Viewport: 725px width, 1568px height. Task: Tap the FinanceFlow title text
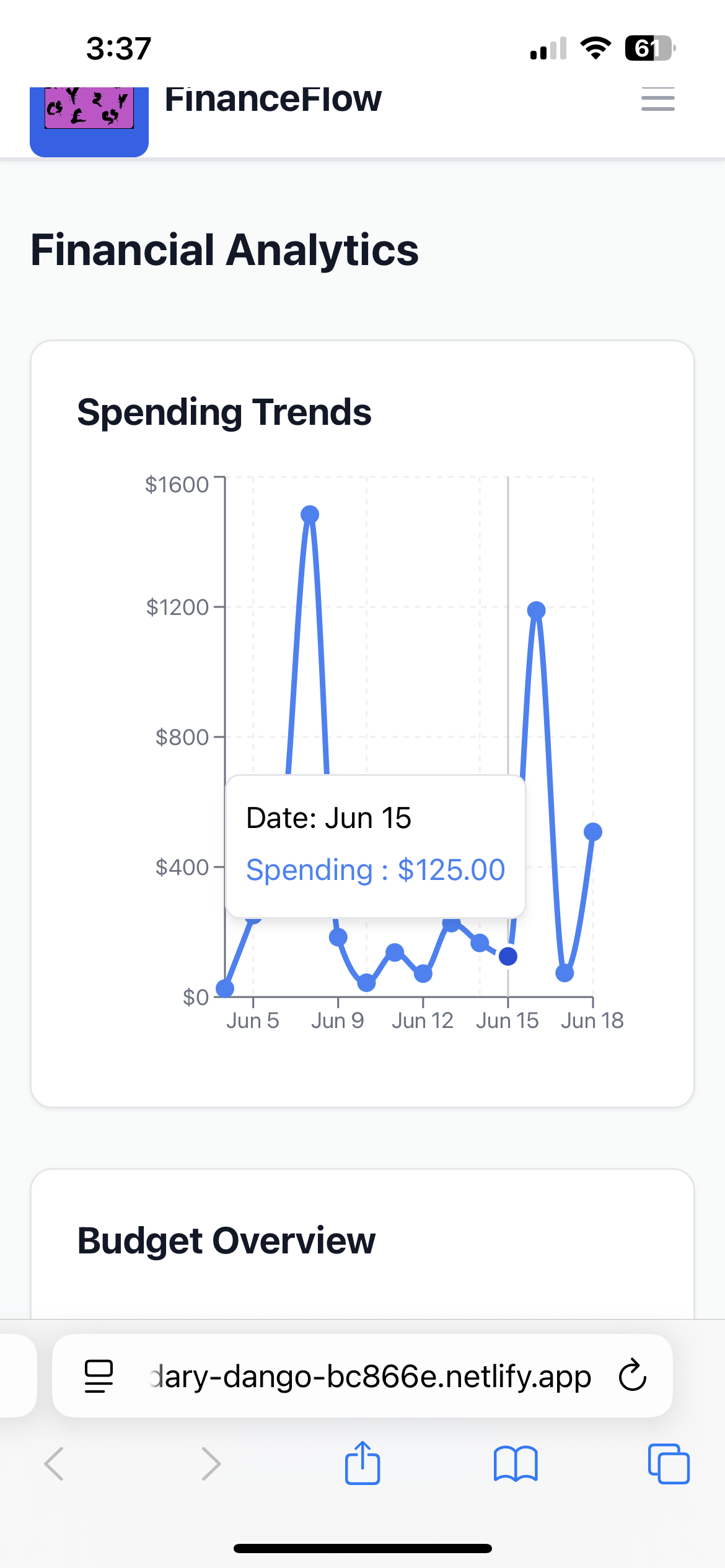click(273, 99)
